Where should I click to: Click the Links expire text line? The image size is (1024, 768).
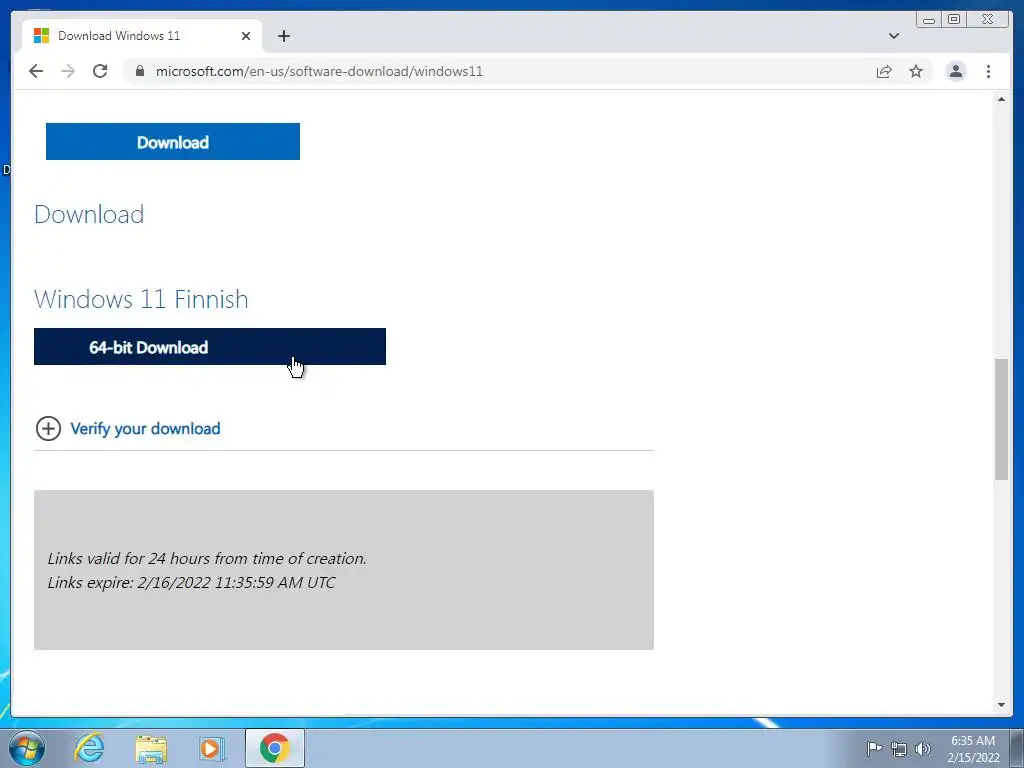tap(191, 583)
